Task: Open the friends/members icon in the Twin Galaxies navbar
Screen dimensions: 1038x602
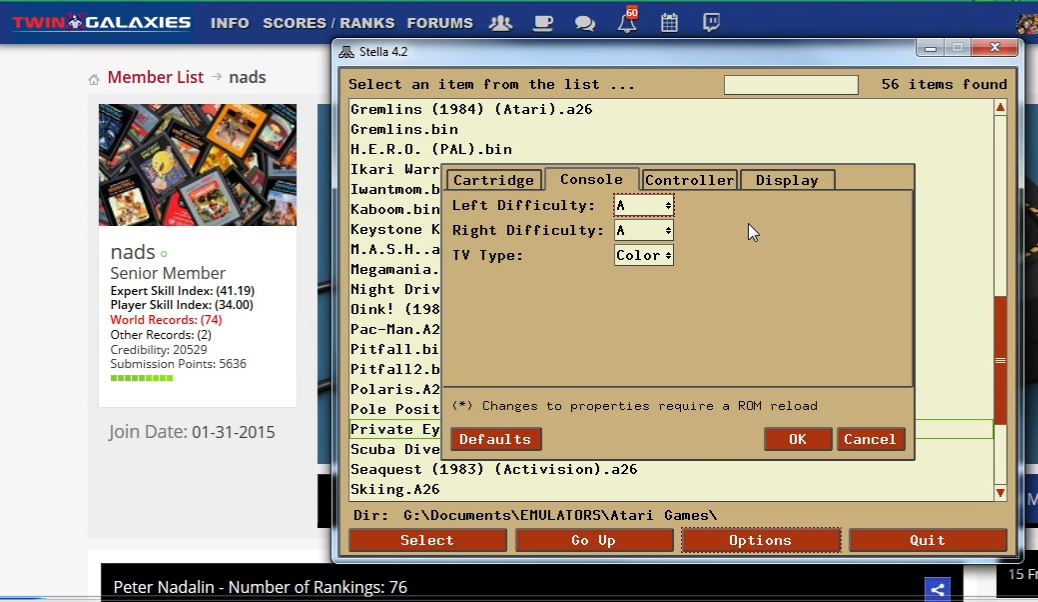Action: tap(500, 23)
